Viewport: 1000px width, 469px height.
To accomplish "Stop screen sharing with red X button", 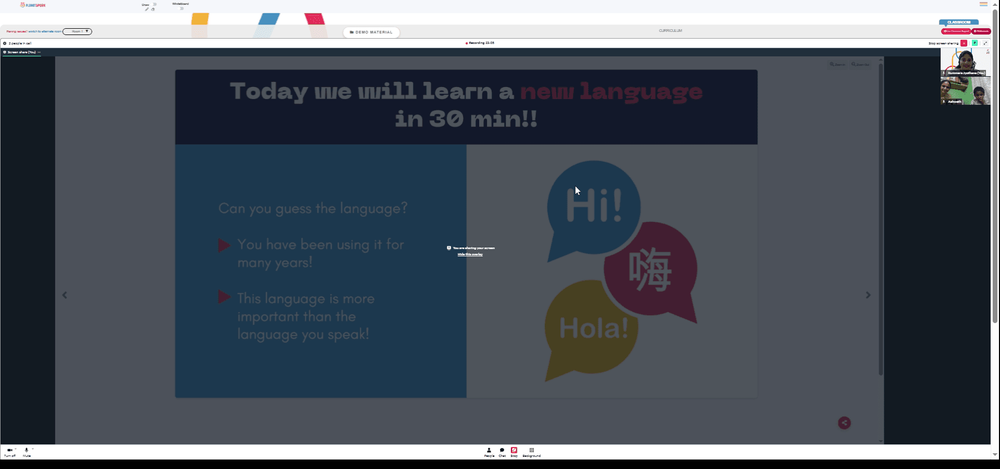I will [x=964, y=43].
